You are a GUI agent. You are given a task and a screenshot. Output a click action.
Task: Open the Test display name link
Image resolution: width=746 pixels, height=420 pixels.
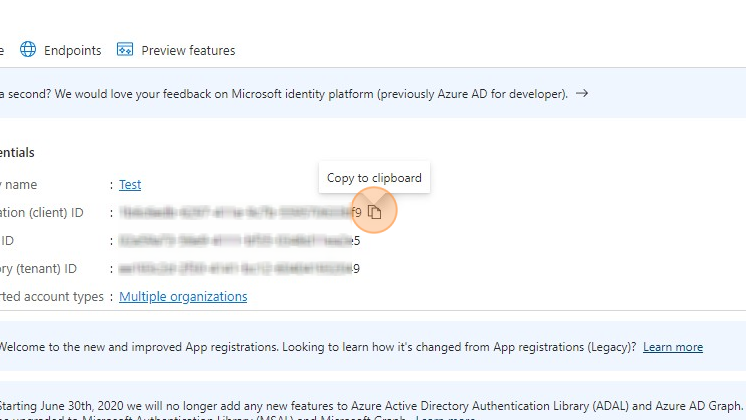(x=130, y=184)
